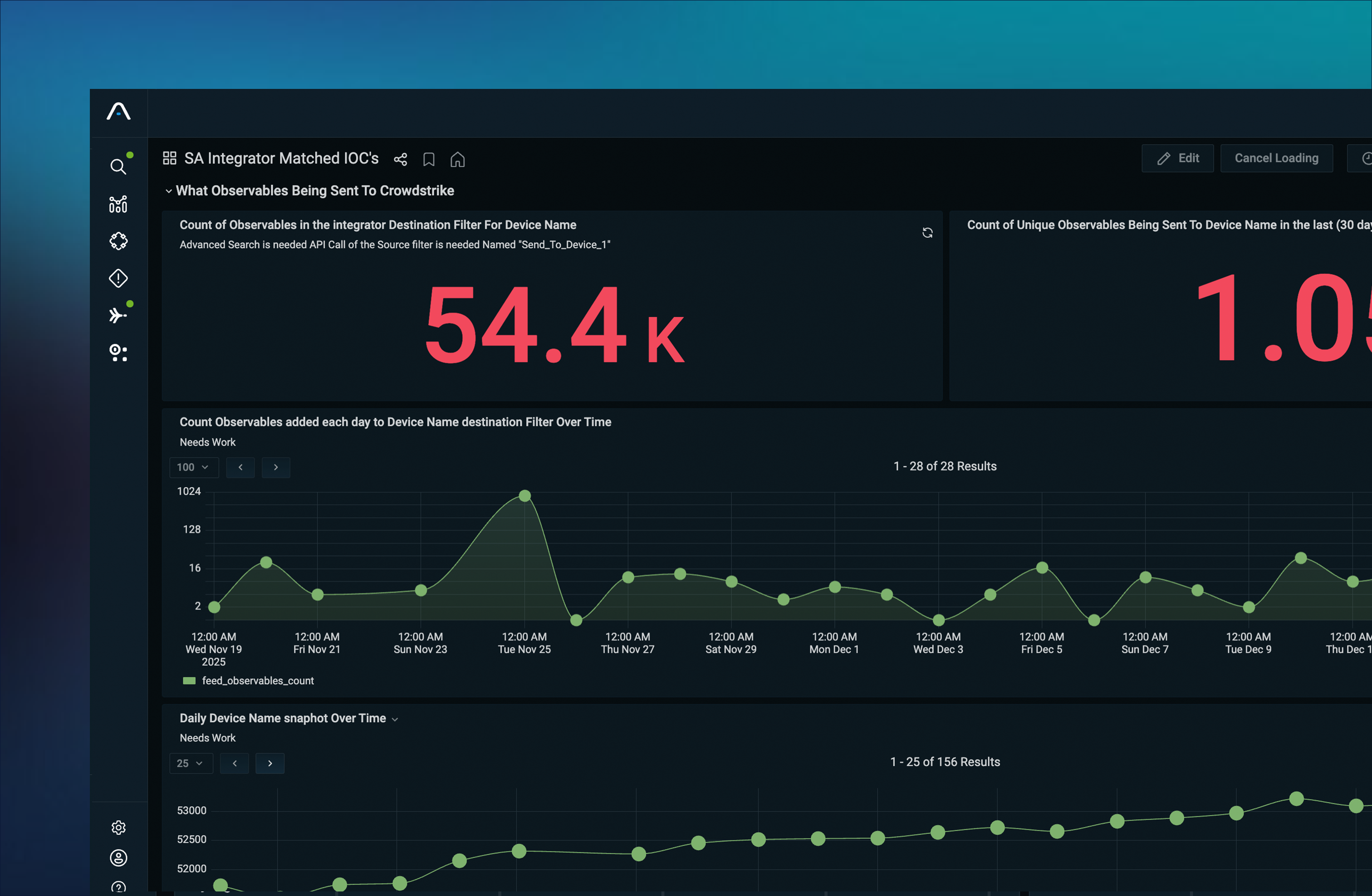Go to next page of 156 results
The width and height of the screenshot is (1372, 896).
pos(270,764)
